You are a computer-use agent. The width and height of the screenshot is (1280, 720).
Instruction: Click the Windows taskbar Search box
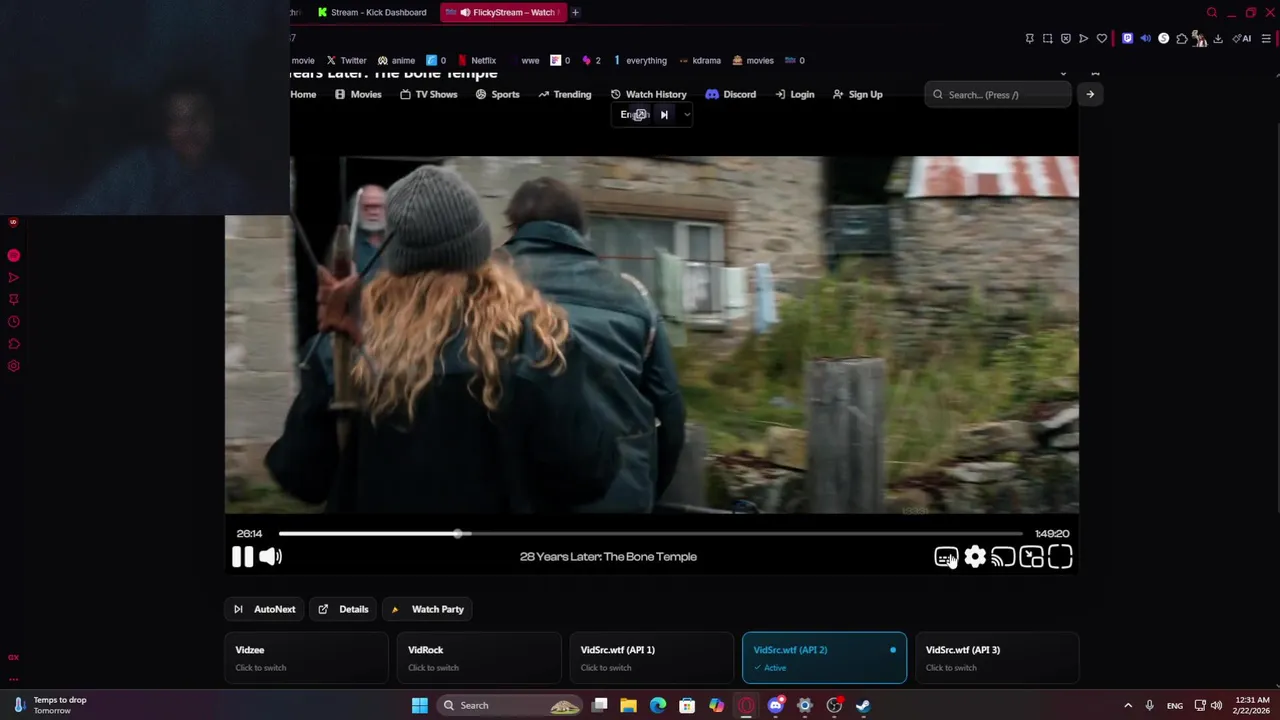[510, 706]
